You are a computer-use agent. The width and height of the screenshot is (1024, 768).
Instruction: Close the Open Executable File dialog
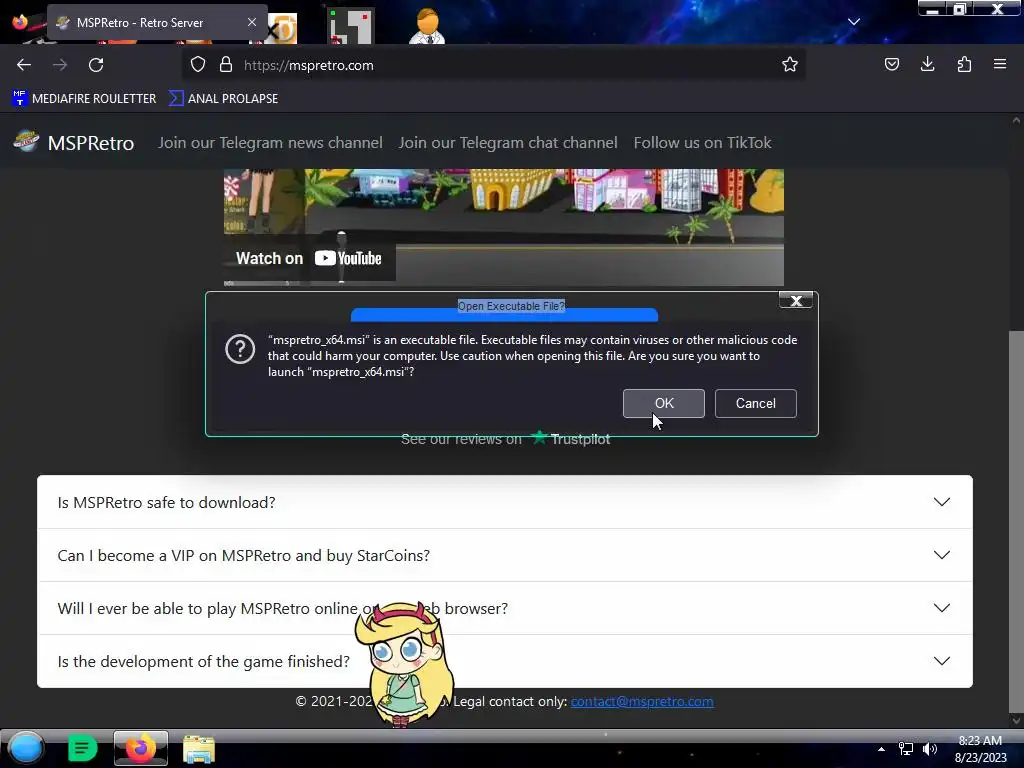tap(795, 300)
